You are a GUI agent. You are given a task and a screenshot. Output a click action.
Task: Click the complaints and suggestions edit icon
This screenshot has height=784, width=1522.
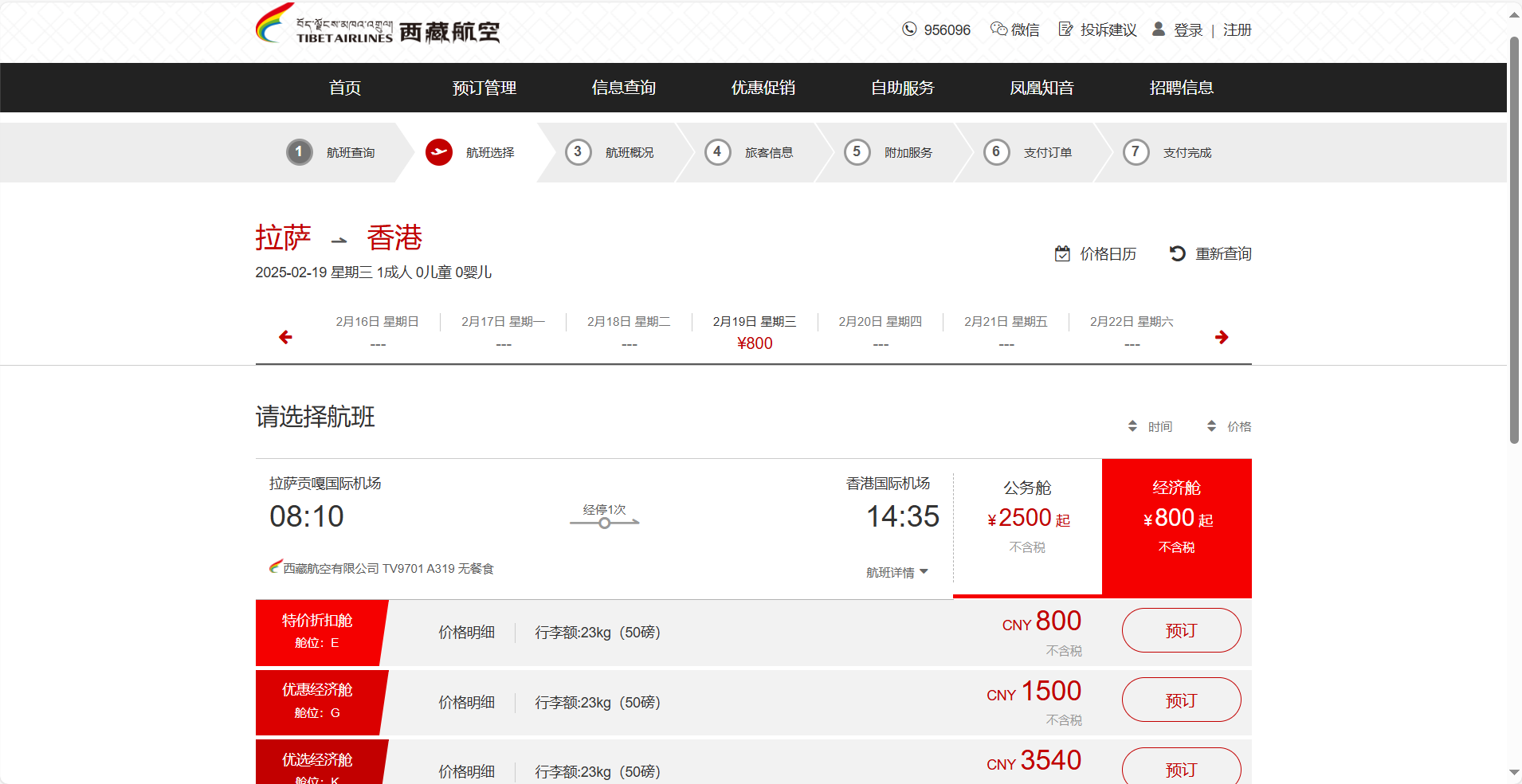(x=1065, y=29)
